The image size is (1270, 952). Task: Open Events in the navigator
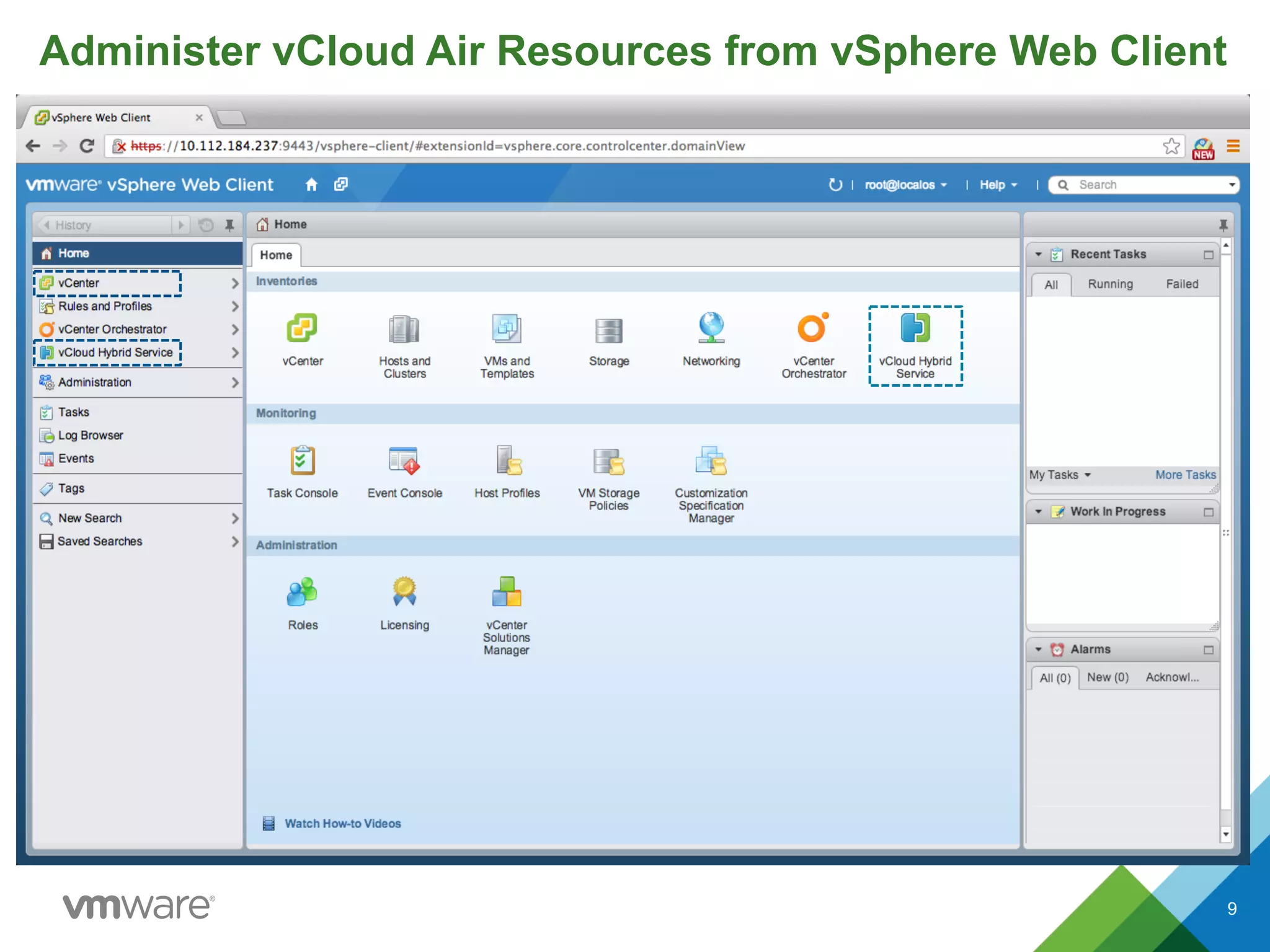click(138, 459)
